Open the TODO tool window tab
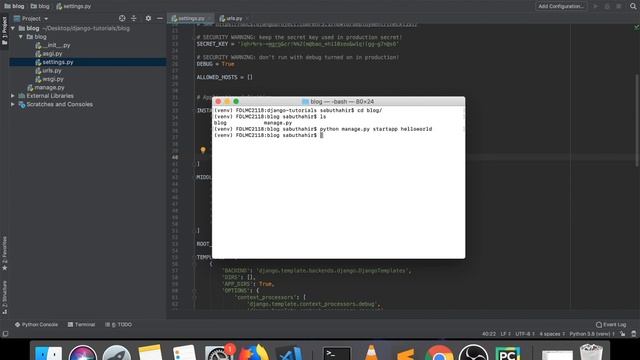 pos(118,324)
